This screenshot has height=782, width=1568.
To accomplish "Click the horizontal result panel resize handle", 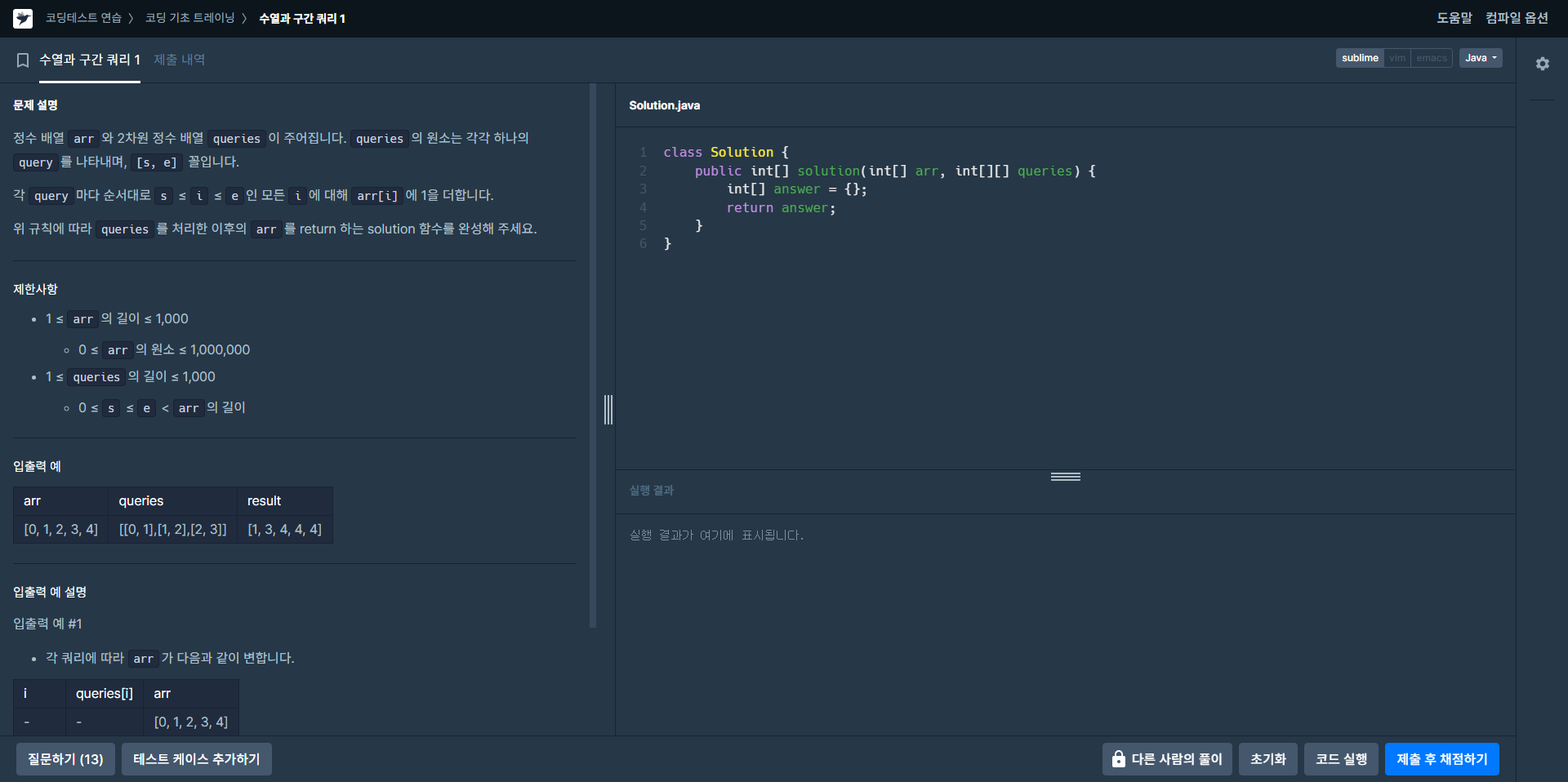I will pos(1066,477).
